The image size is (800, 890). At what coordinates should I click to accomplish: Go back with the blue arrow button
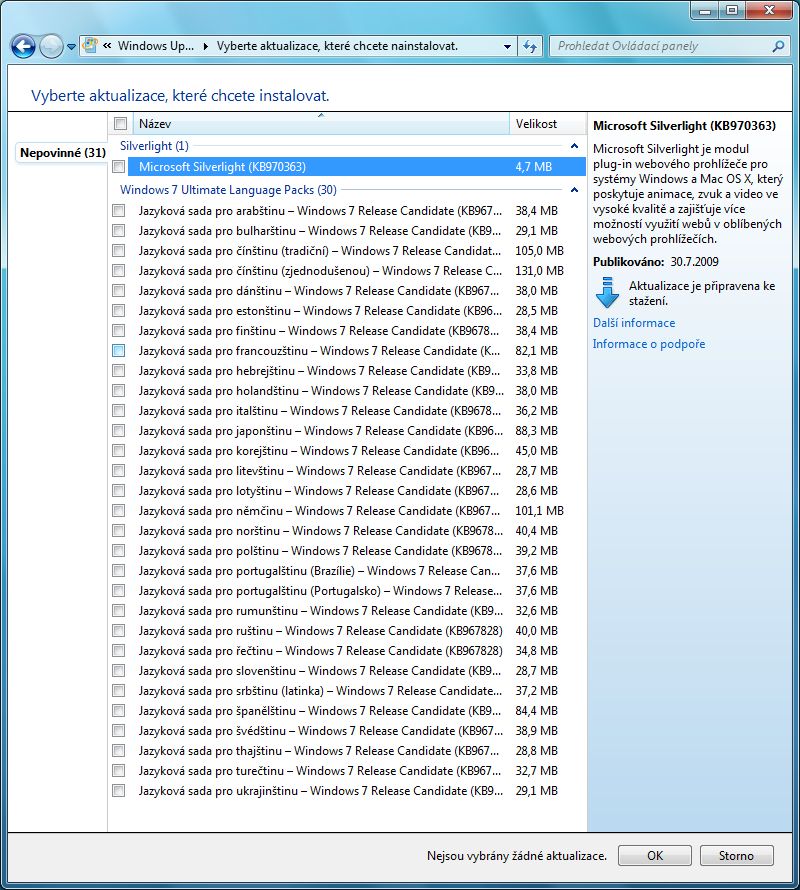(23, 47)
